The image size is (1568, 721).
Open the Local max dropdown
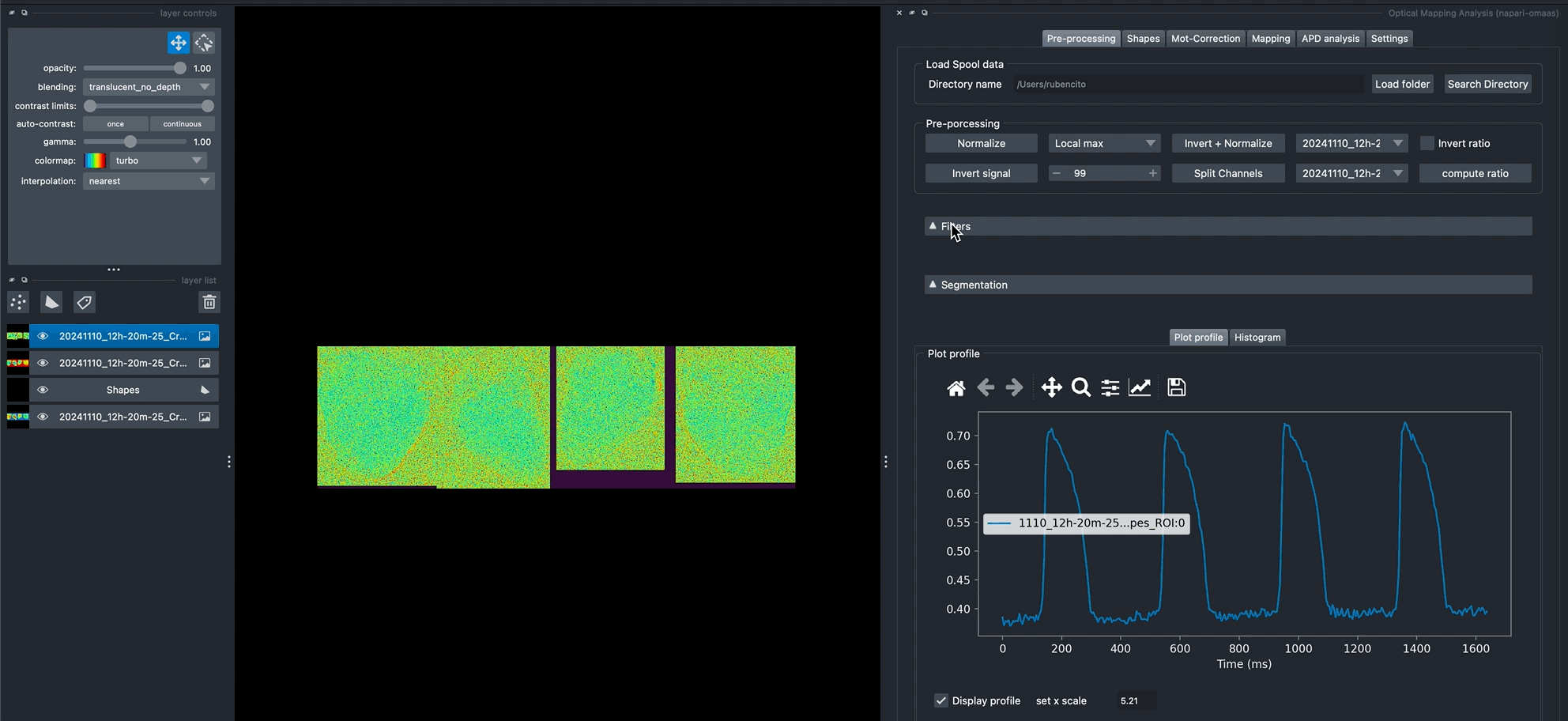pyautogui.click(x=1104, y=143)
